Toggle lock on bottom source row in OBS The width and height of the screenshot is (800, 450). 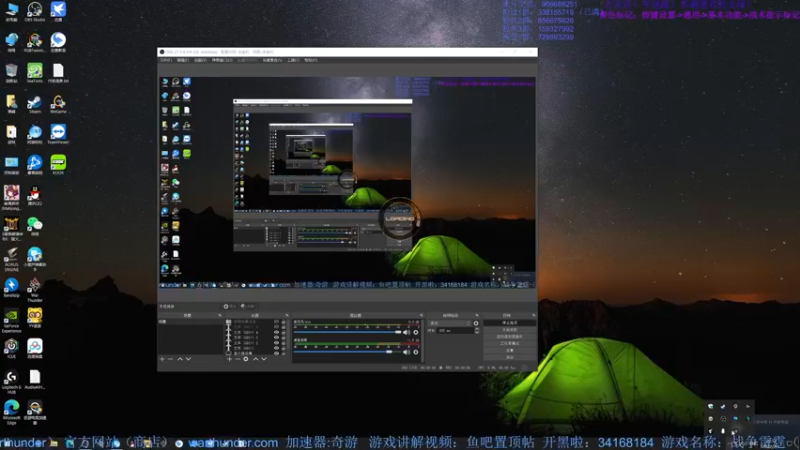(283, 353)
